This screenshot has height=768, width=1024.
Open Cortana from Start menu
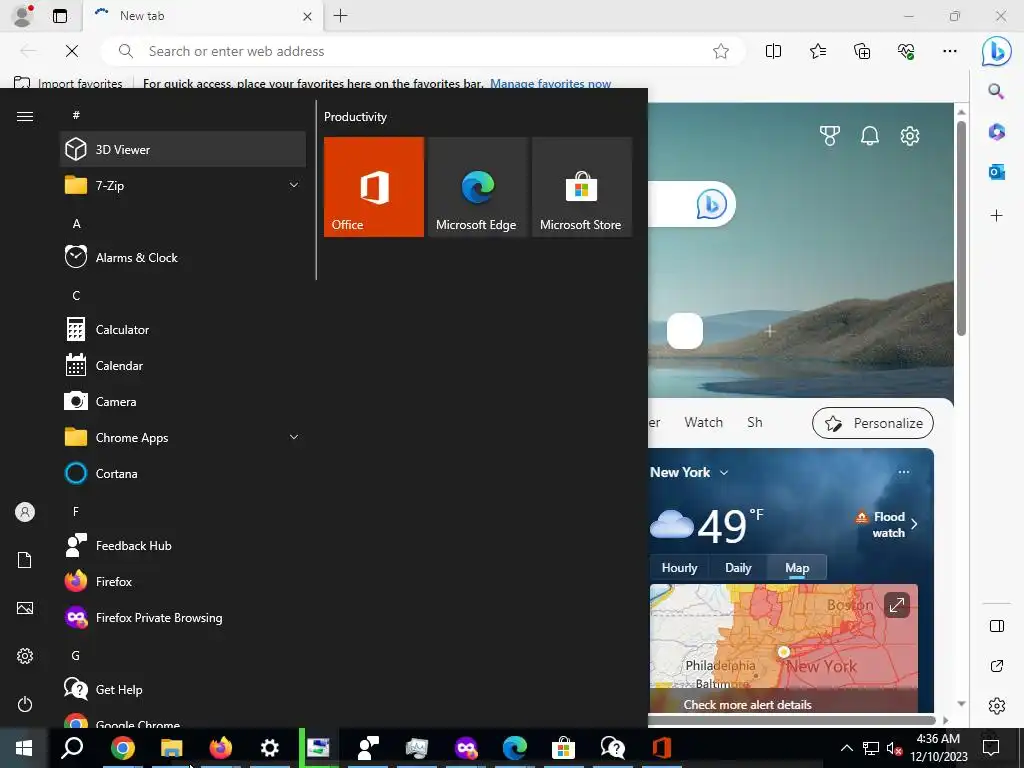click(x=182, y=473)
